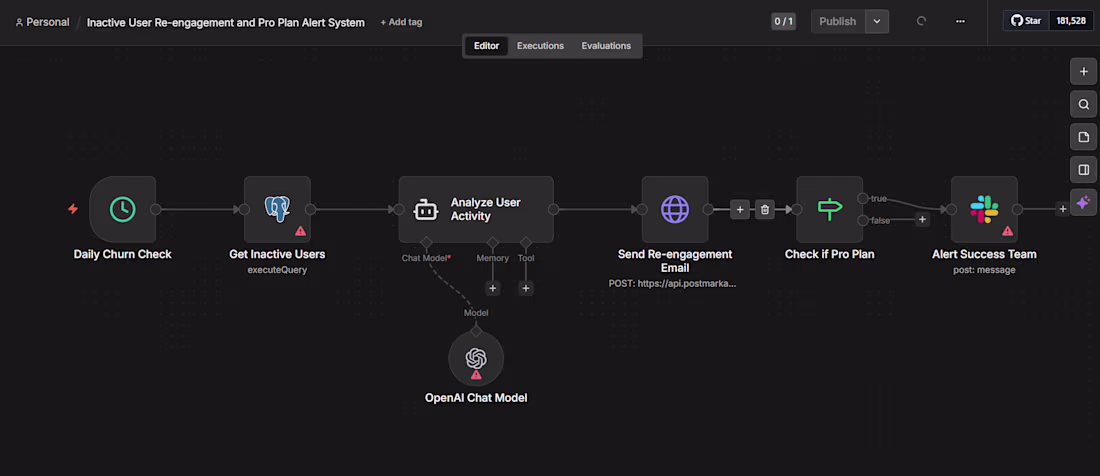
Task: Click the warning triangle on Alert Success Team
Action: 1007,230
